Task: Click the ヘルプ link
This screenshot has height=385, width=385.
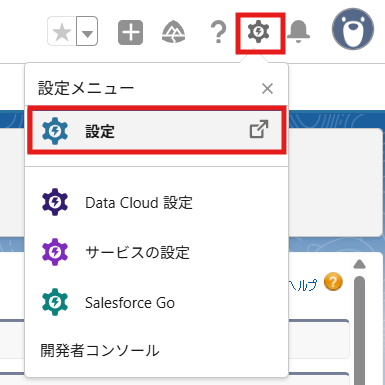Action: click(303, 285)
